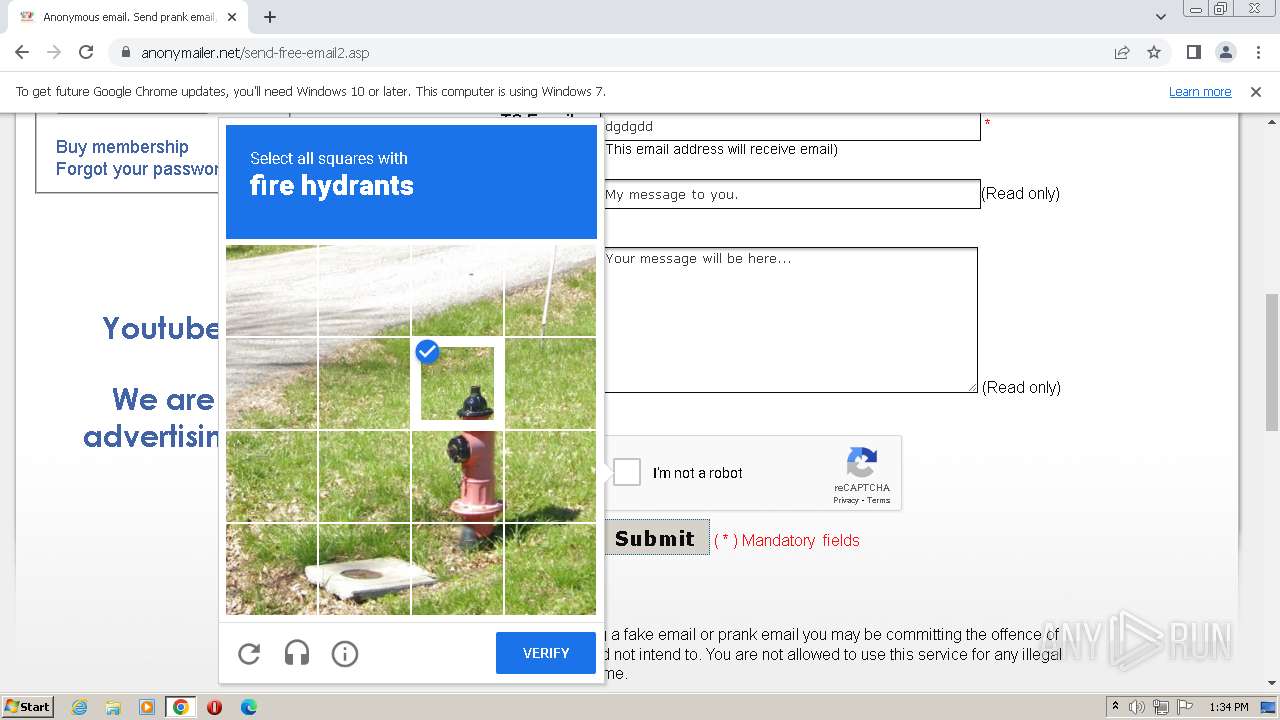This screenshot has width=1280, height=720.
Task: Select the tile with the concrete slab
Action: pos(364,569)
